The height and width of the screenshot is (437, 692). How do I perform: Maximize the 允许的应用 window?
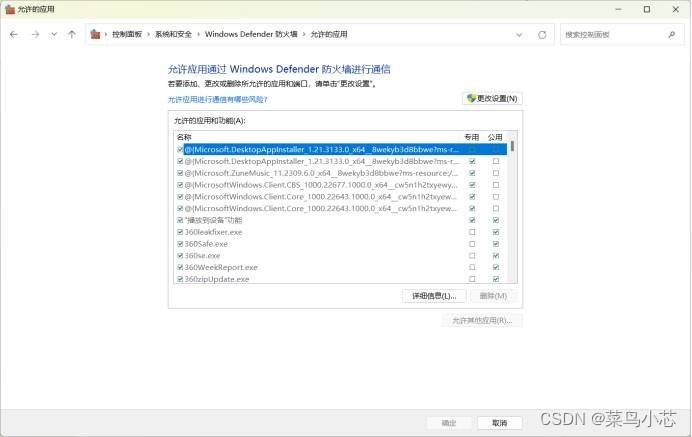tap(647, 9)
